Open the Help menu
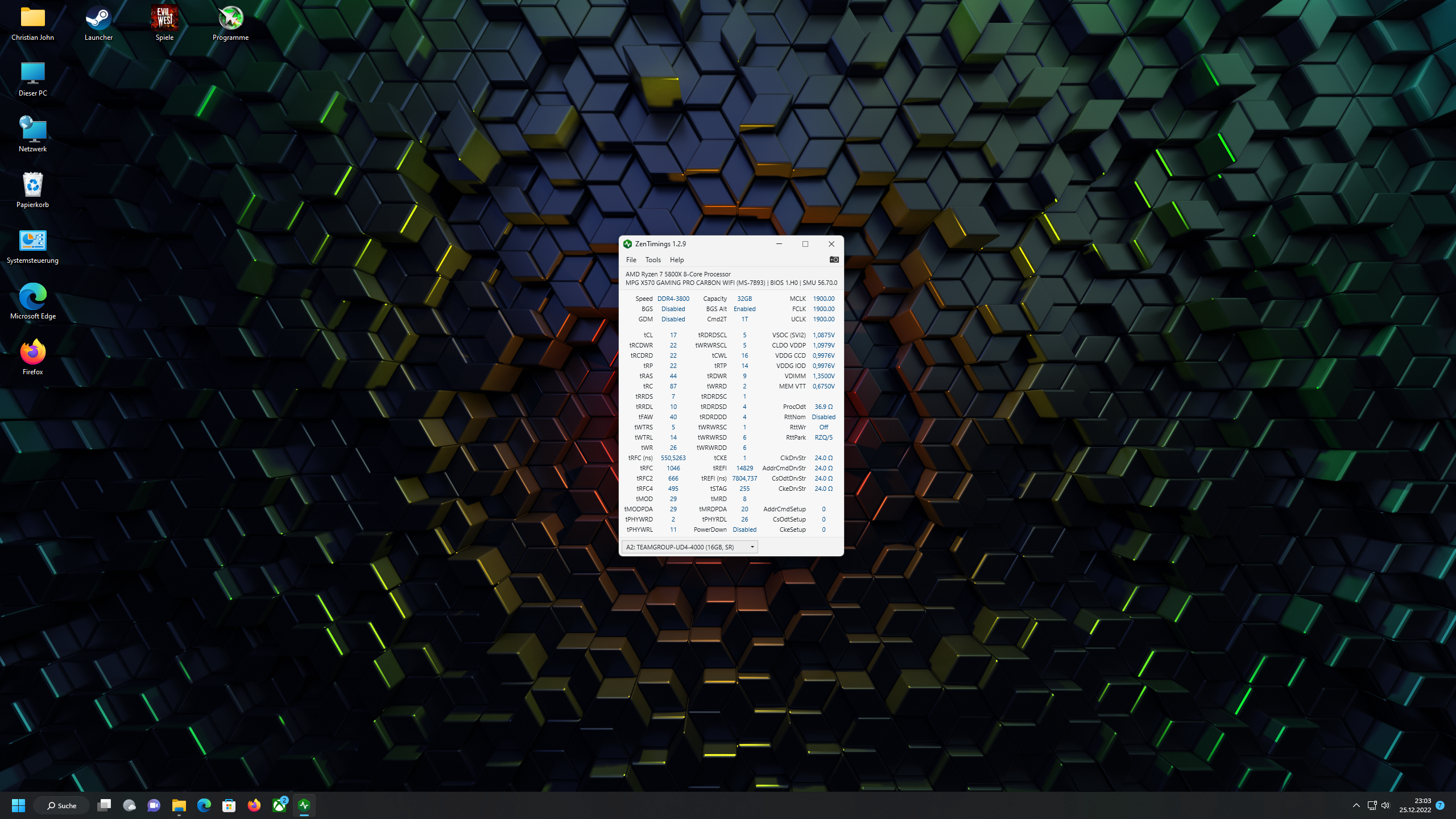1456x819 pixels. coord(676,260)
